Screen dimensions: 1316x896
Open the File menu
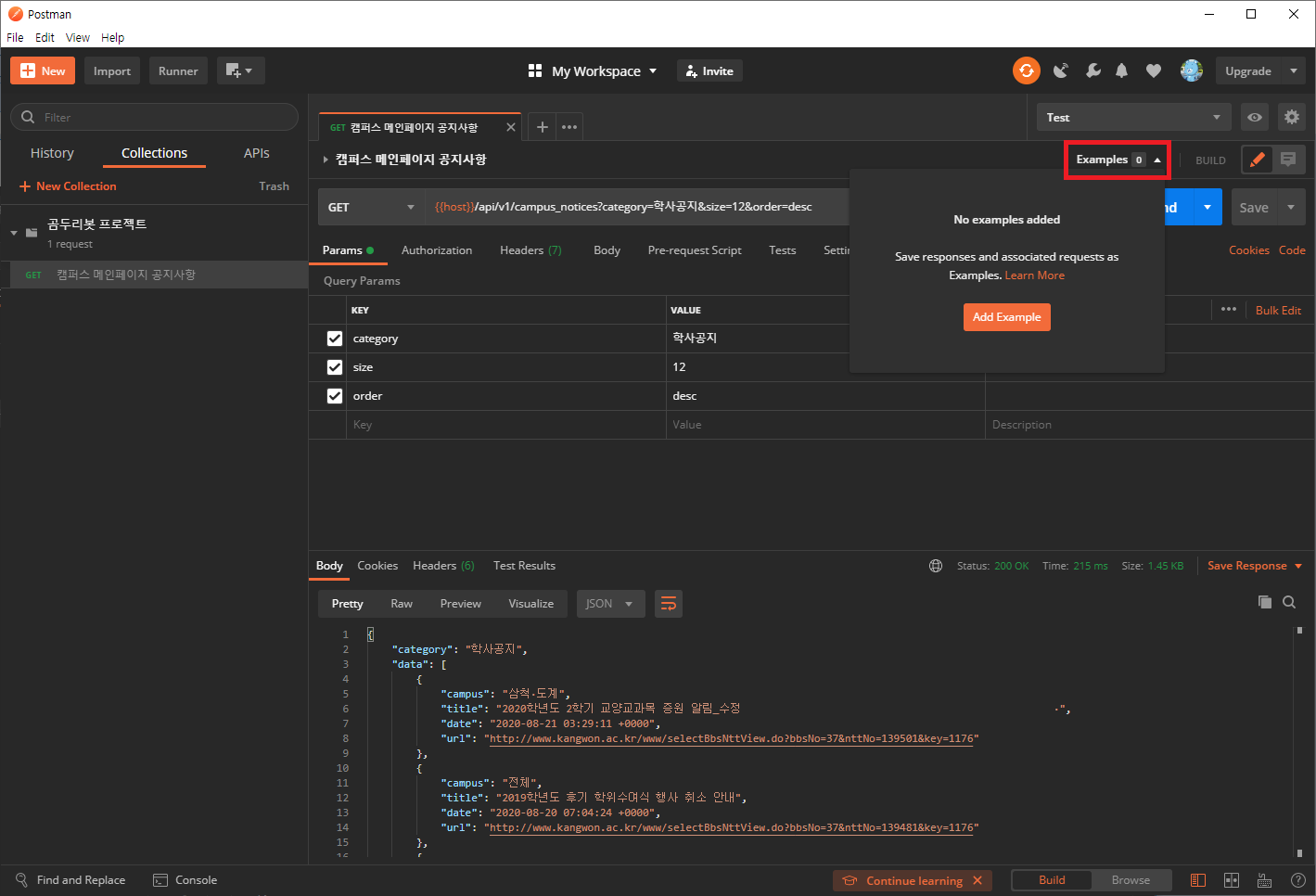[x=15, y=38]
